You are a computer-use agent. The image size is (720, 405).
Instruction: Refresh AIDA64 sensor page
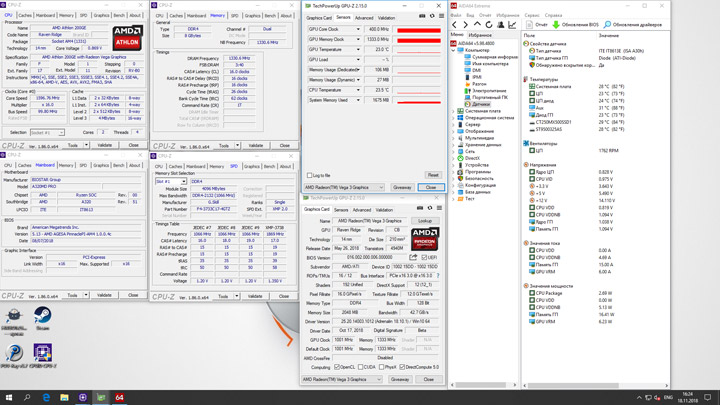[489, 25]
